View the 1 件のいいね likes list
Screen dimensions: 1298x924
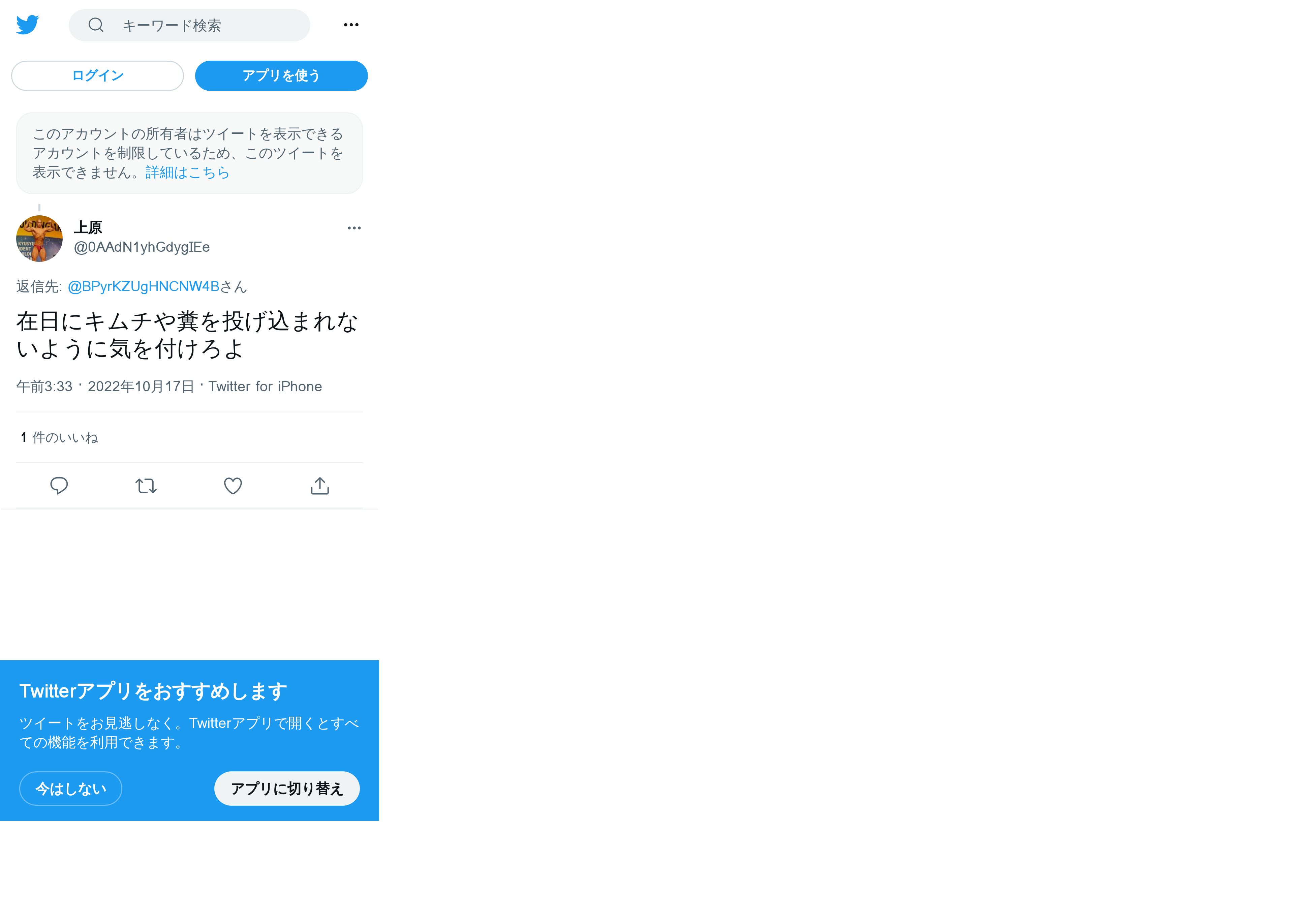[x=59, y=437]
